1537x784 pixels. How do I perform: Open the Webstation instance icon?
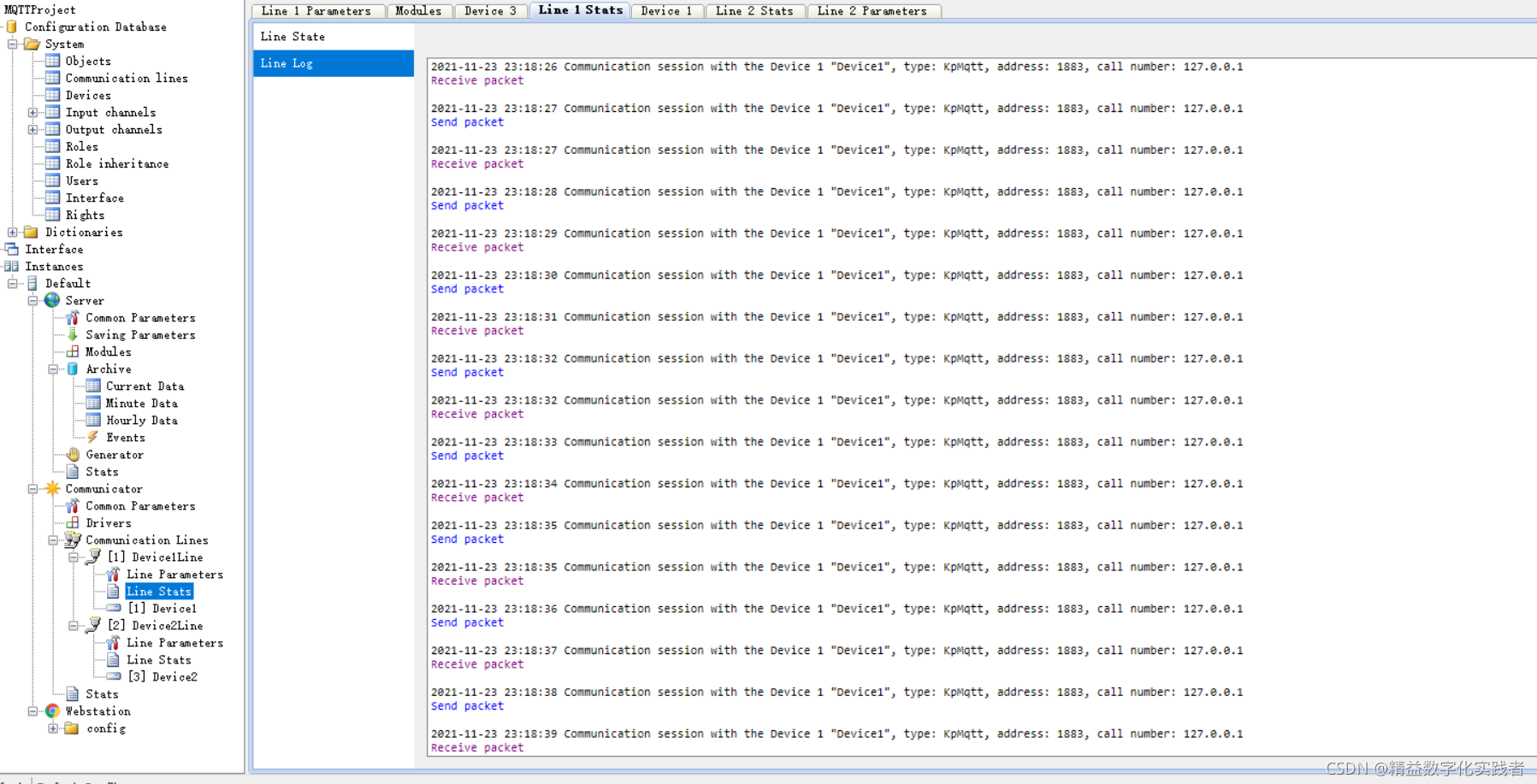click(x=52, y=710)
